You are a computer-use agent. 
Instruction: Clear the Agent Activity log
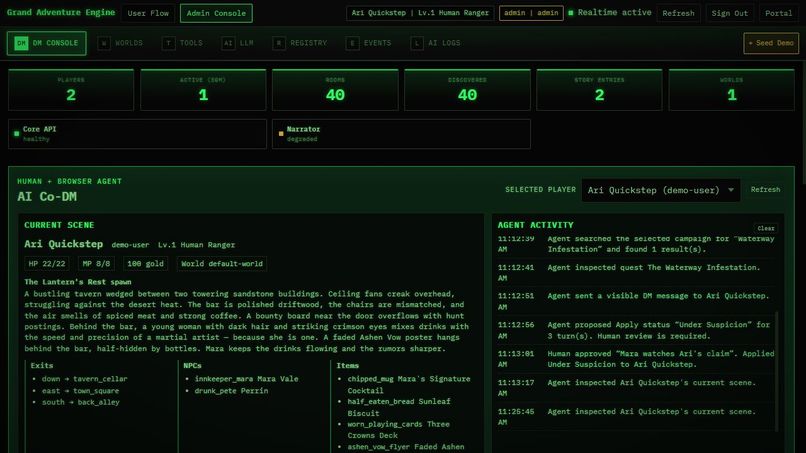click(x=765, y=228)
